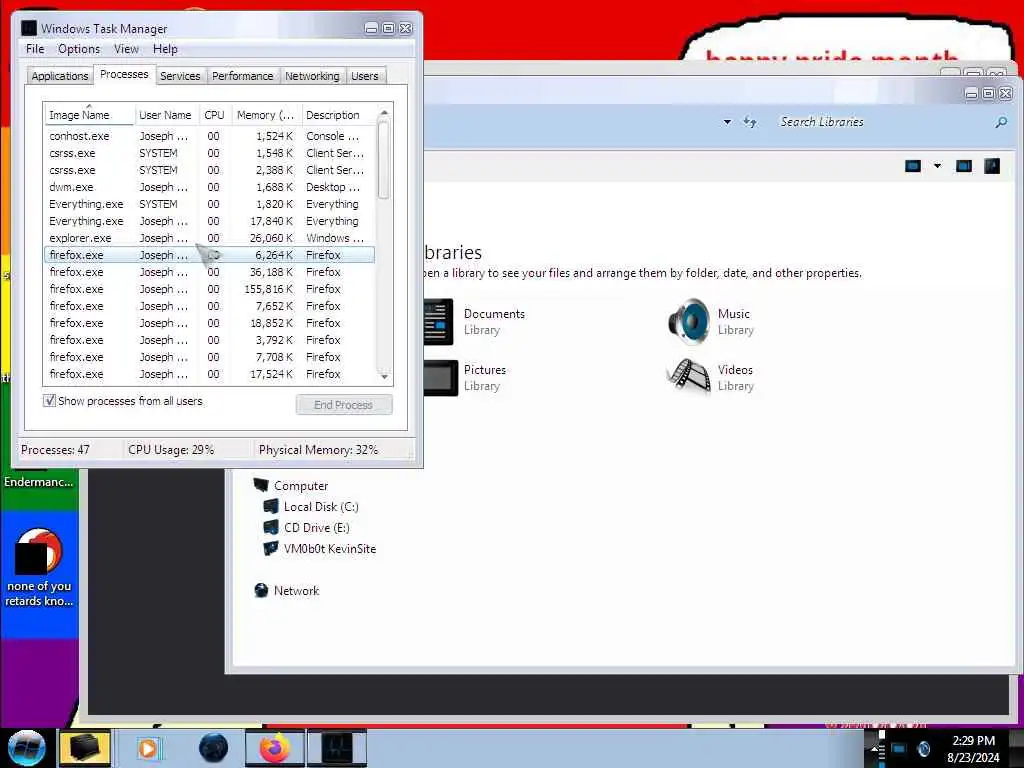Open the View menu in Task Manager
1024x768 pixels.
pos(126,49)
